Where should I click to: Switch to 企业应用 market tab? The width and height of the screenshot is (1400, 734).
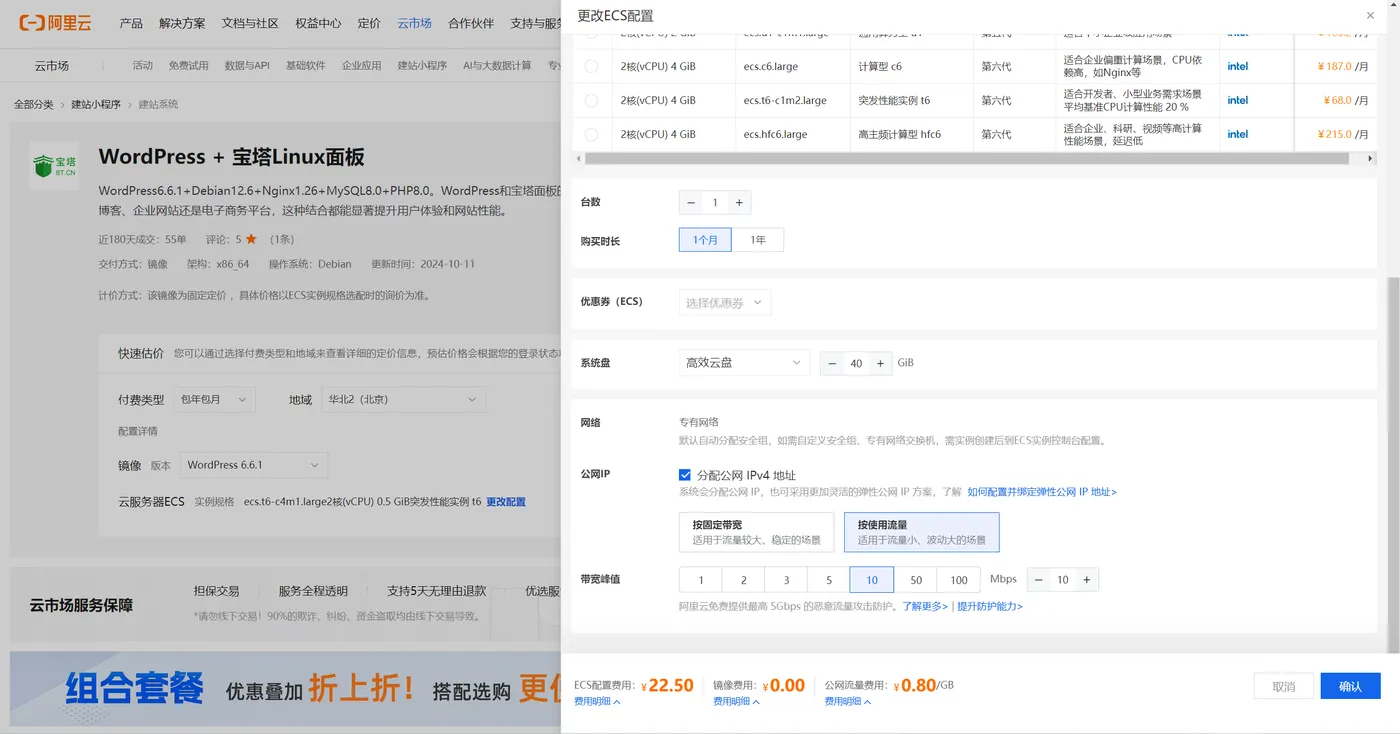coord(362,66)
